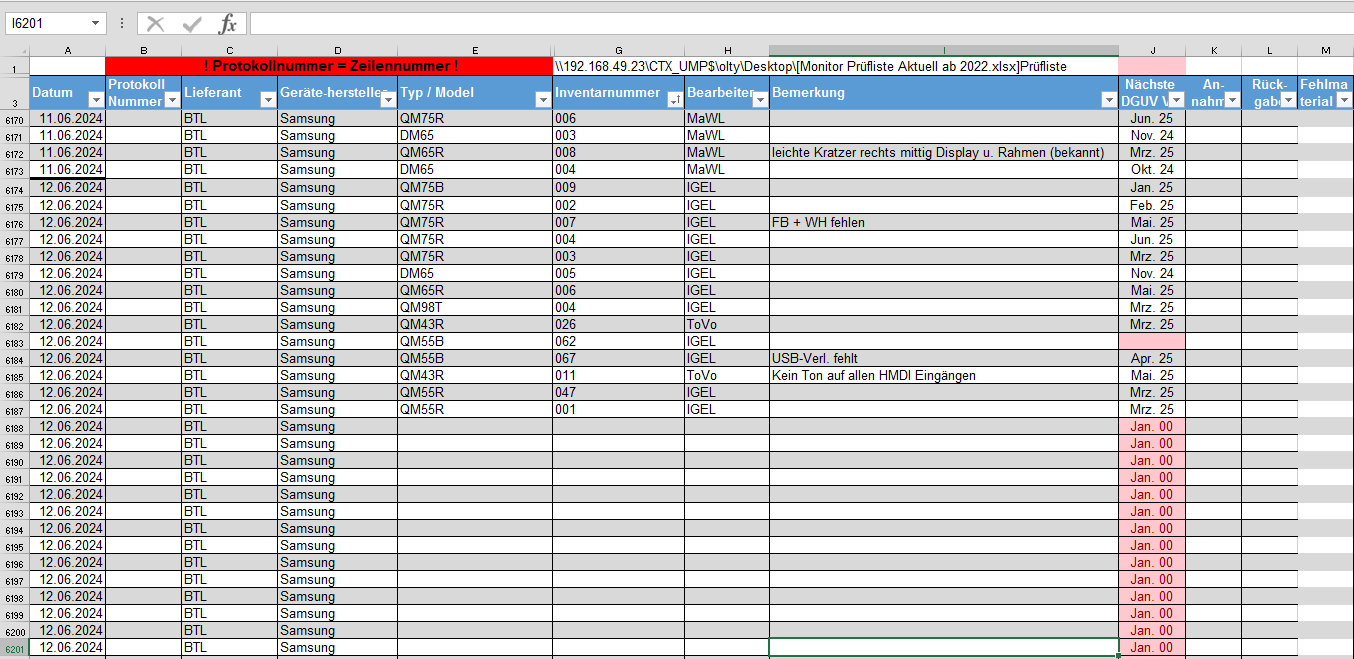Select column J header
Viewport: 1354px width, 659px height.
(x=1152, y=50)
